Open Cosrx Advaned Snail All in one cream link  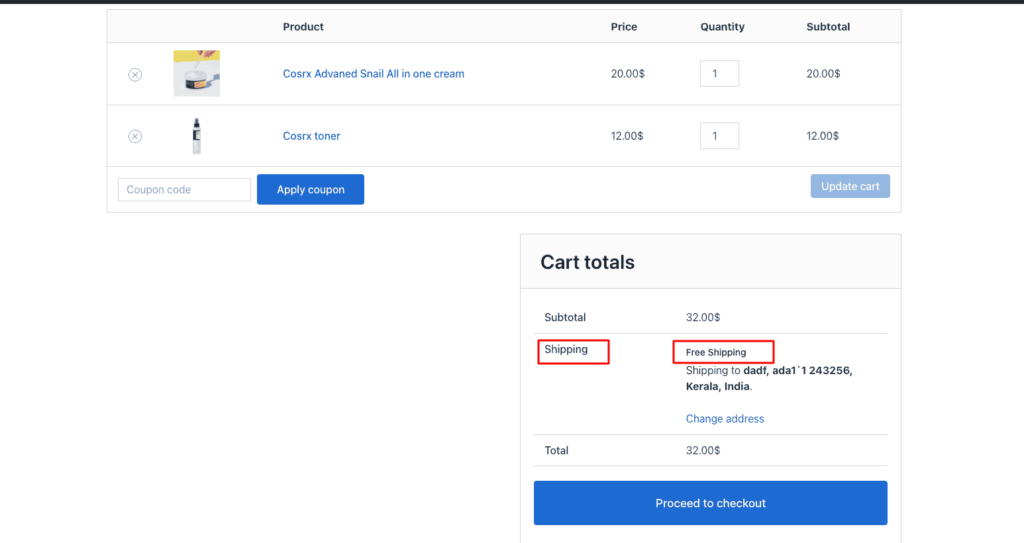pos(374,74)
